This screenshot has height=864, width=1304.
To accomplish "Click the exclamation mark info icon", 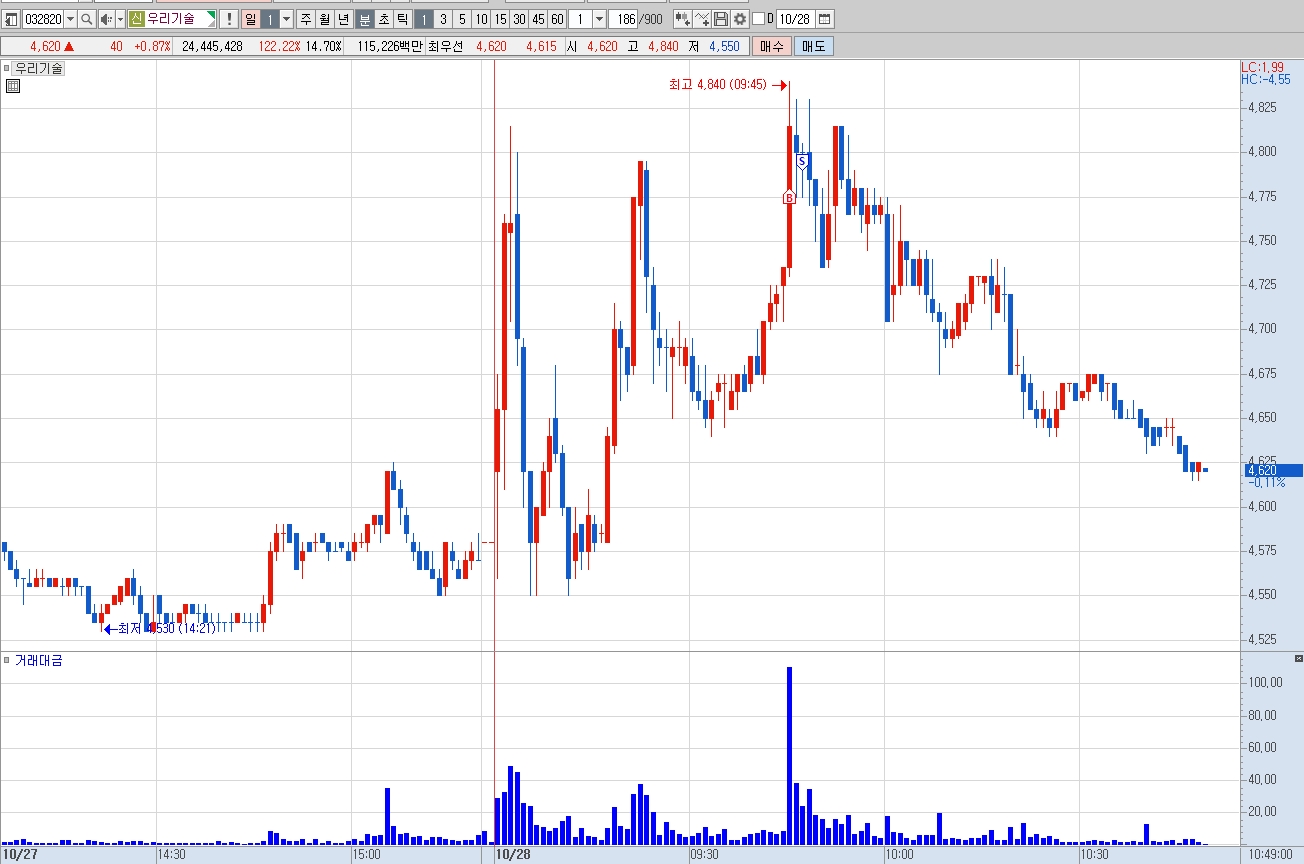I will pyautogui.click(x=229, y=19).
